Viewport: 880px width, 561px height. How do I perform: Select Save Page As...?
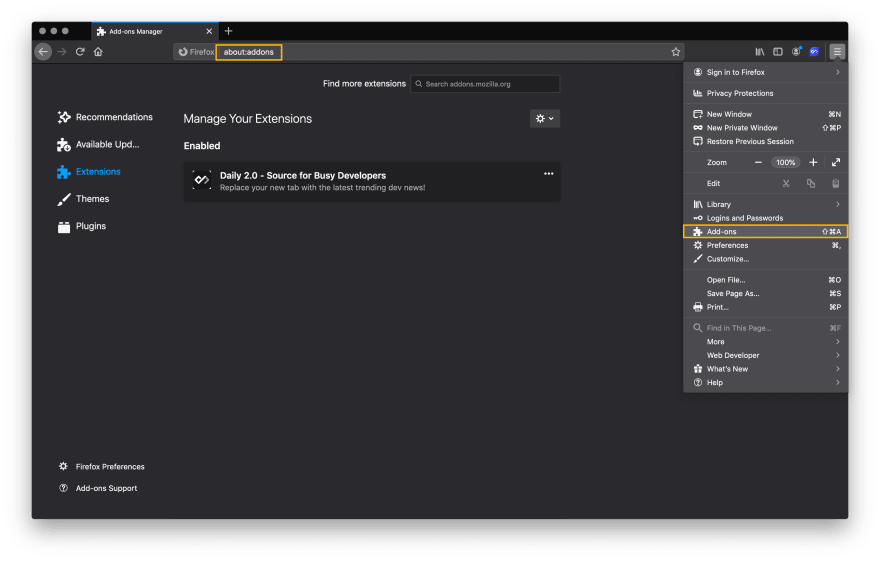click(766, 293)
